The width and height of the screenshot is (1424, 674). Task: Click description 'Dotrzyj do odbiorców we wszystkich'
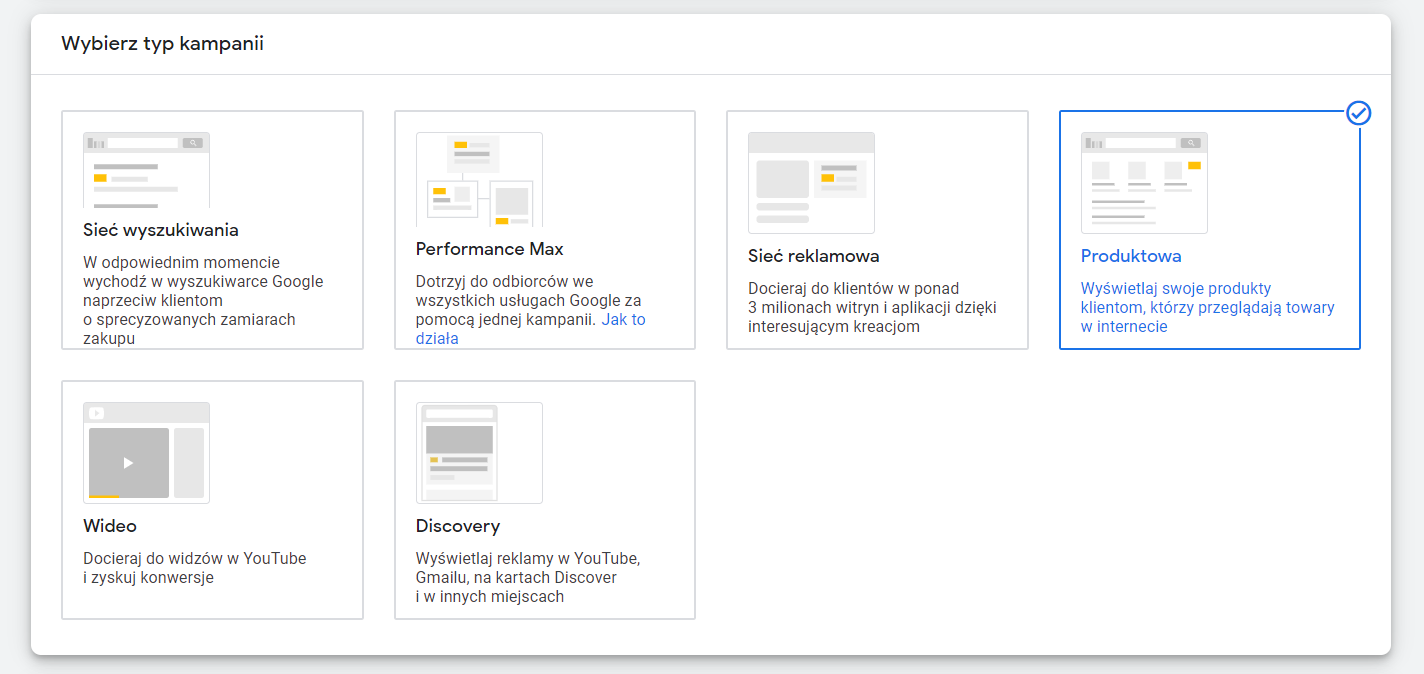coord(529,310)
